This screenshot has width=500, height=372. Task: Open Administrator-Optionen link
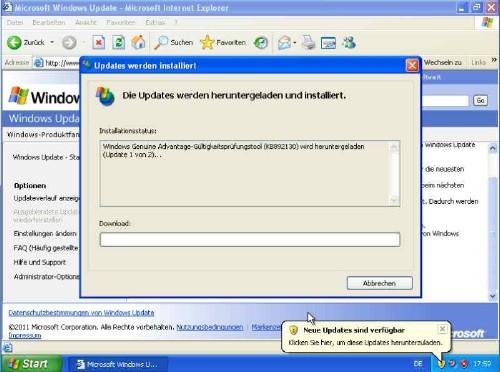tap(46, 277)
